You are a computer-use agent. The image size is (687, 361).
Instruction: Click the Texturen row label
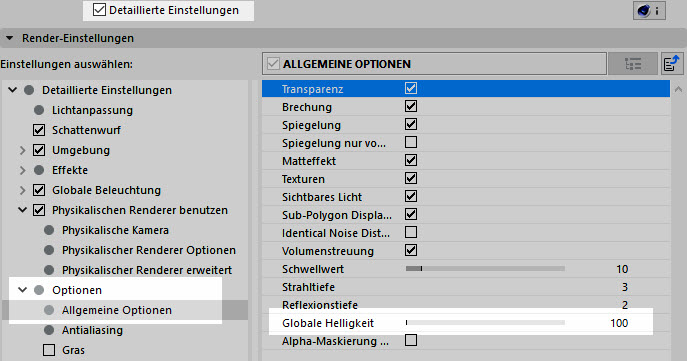303,179
